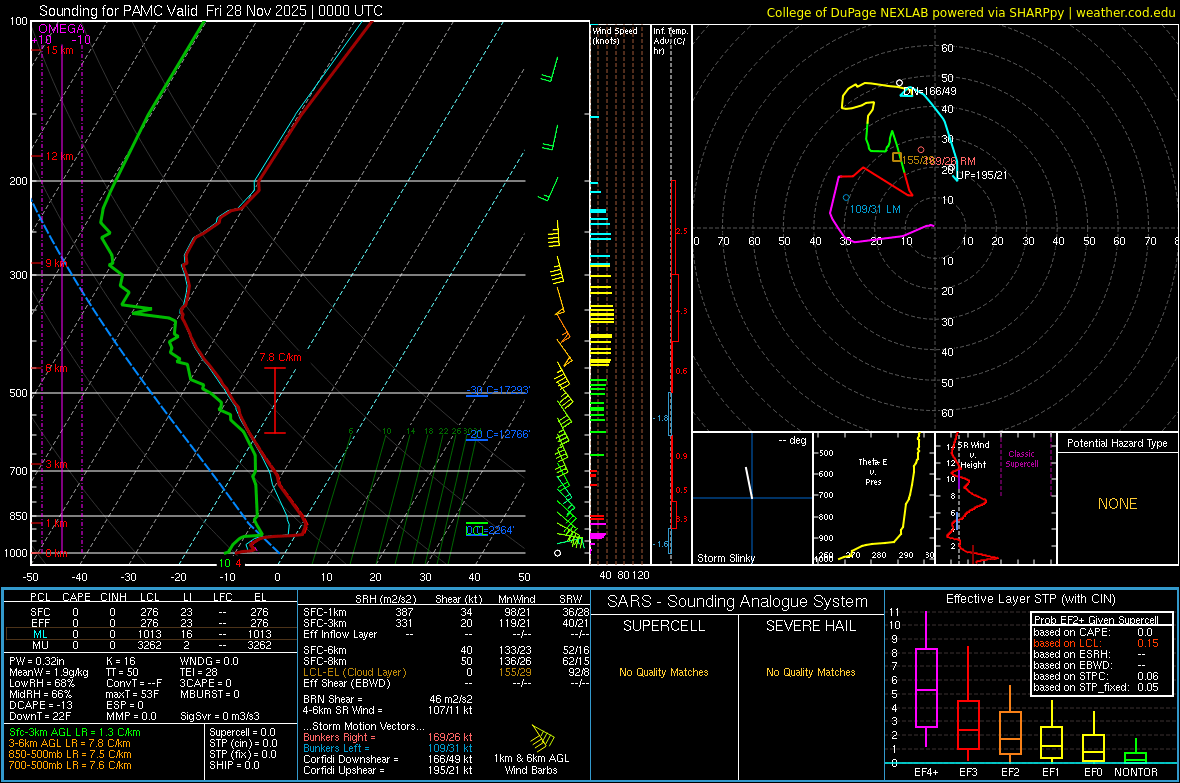Click the 12 km height marker
This screenshot has width=1180, height=783.
(59, 157)
